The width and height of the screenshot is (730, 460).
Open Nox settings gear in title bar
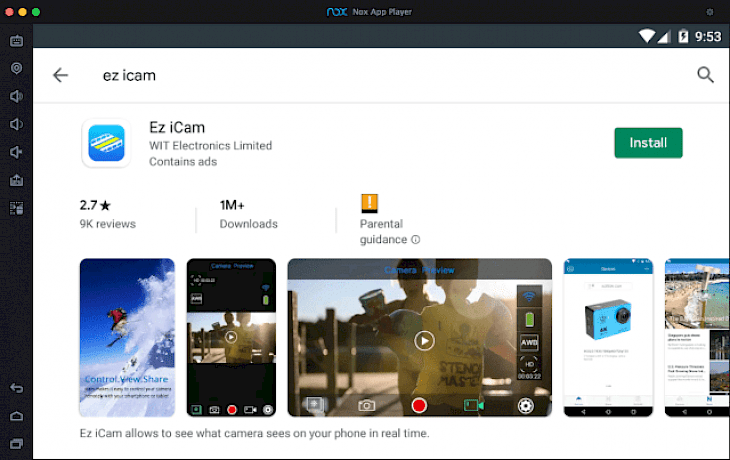click(x=710, y=12)
